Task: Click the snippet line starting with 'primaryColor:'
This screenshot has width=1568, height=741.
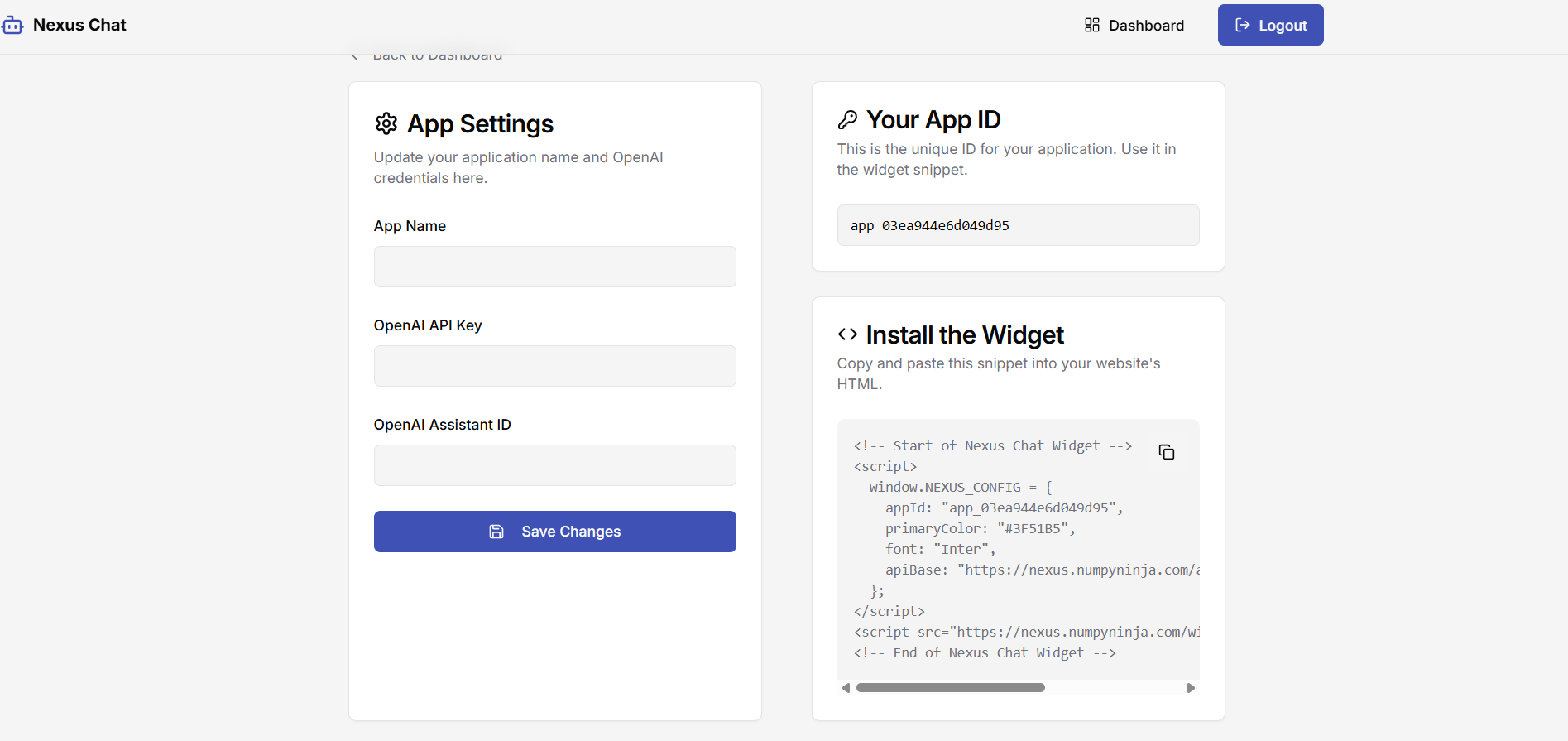Action: pyautogui.click(x=981, y=529)
